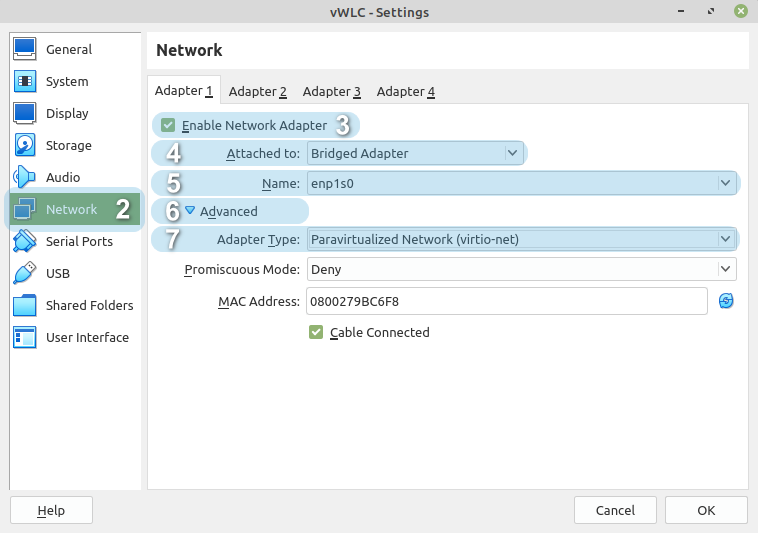The height and width of the screenshot is (533, 758).
Task: Collapse the Advanced section
Action: [190, 211]
